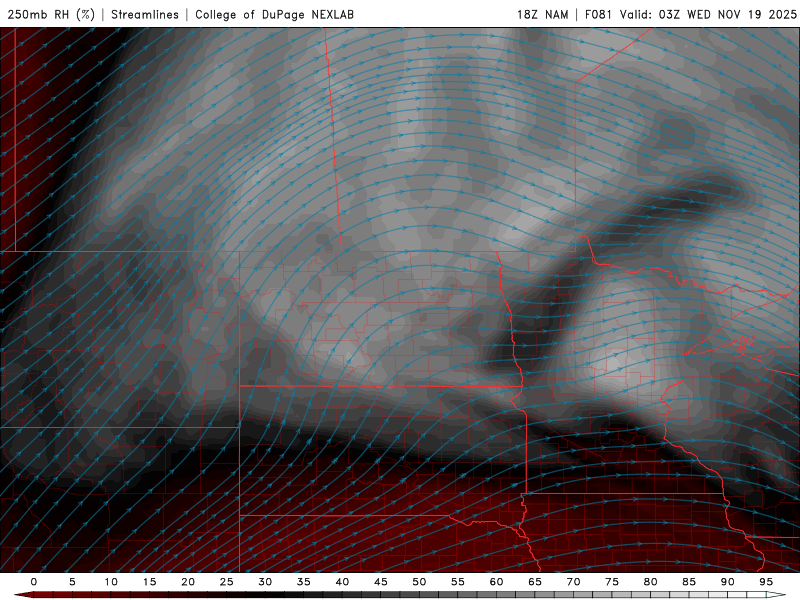Click the "95" value on color scale
The height and width of the screenshot is (600, 800).
click(x=766, y=582)
